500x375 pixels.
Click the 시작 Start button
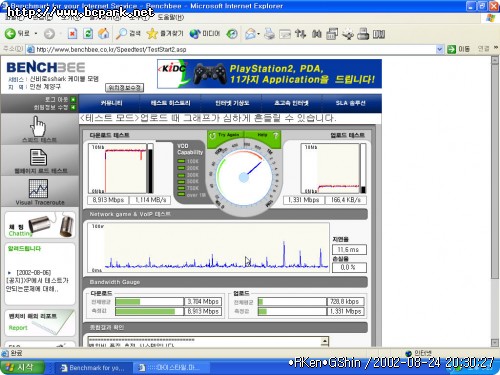click(22, 368)
